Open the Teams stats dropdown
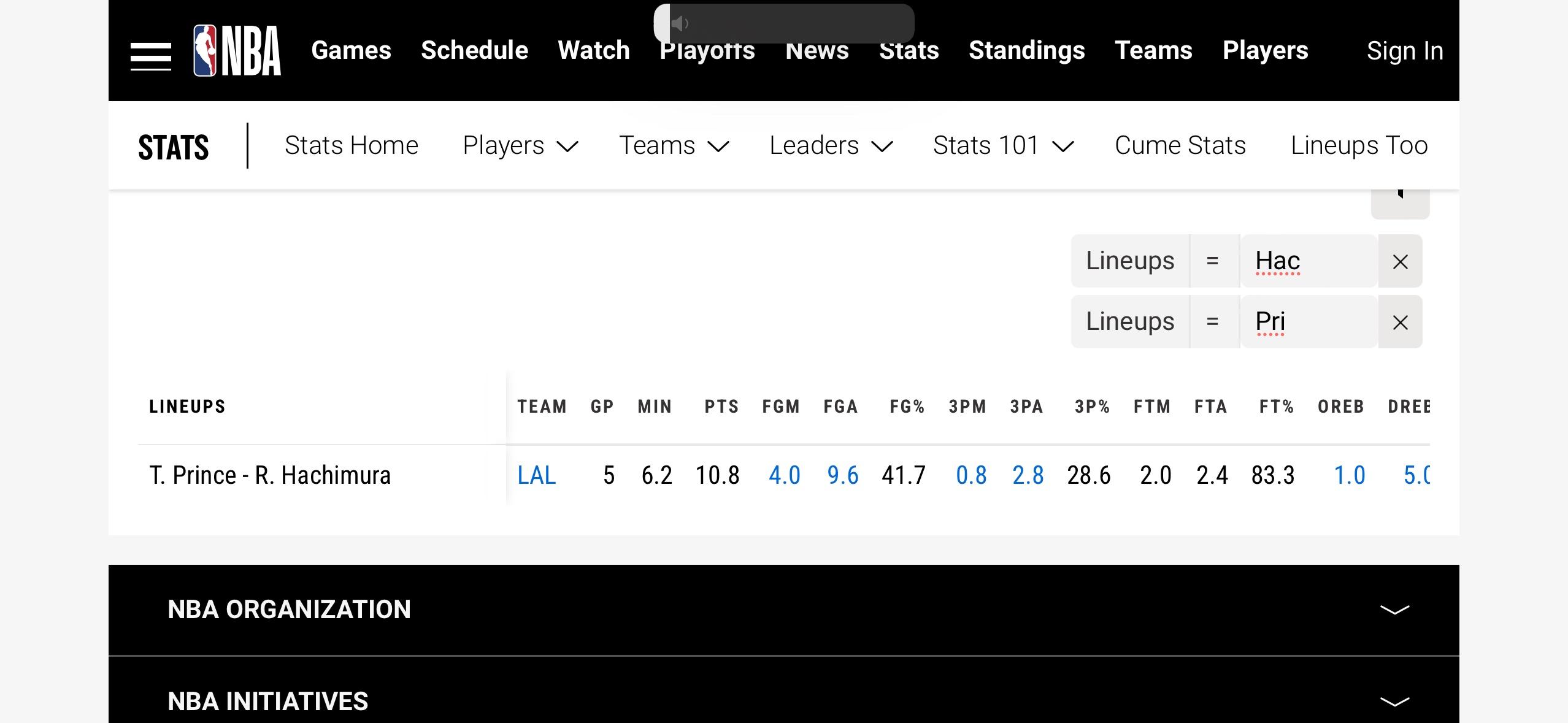1568x723 pixels. 673,146
